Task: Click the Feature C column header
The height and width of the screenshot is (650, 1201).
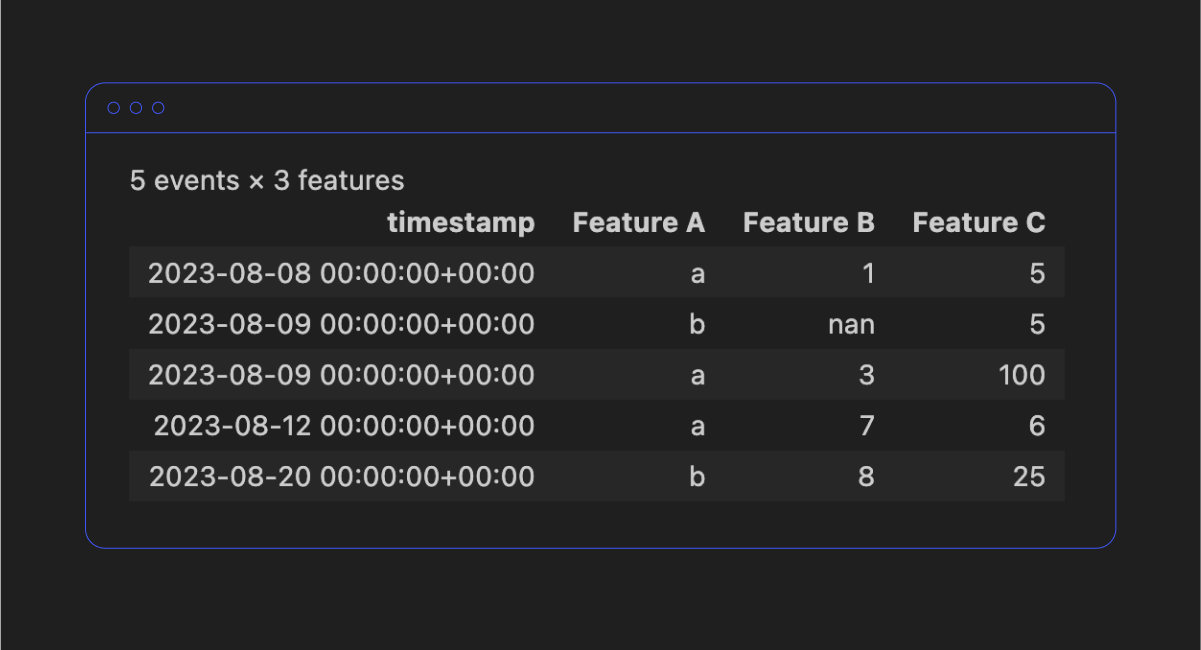Action: 978,222
